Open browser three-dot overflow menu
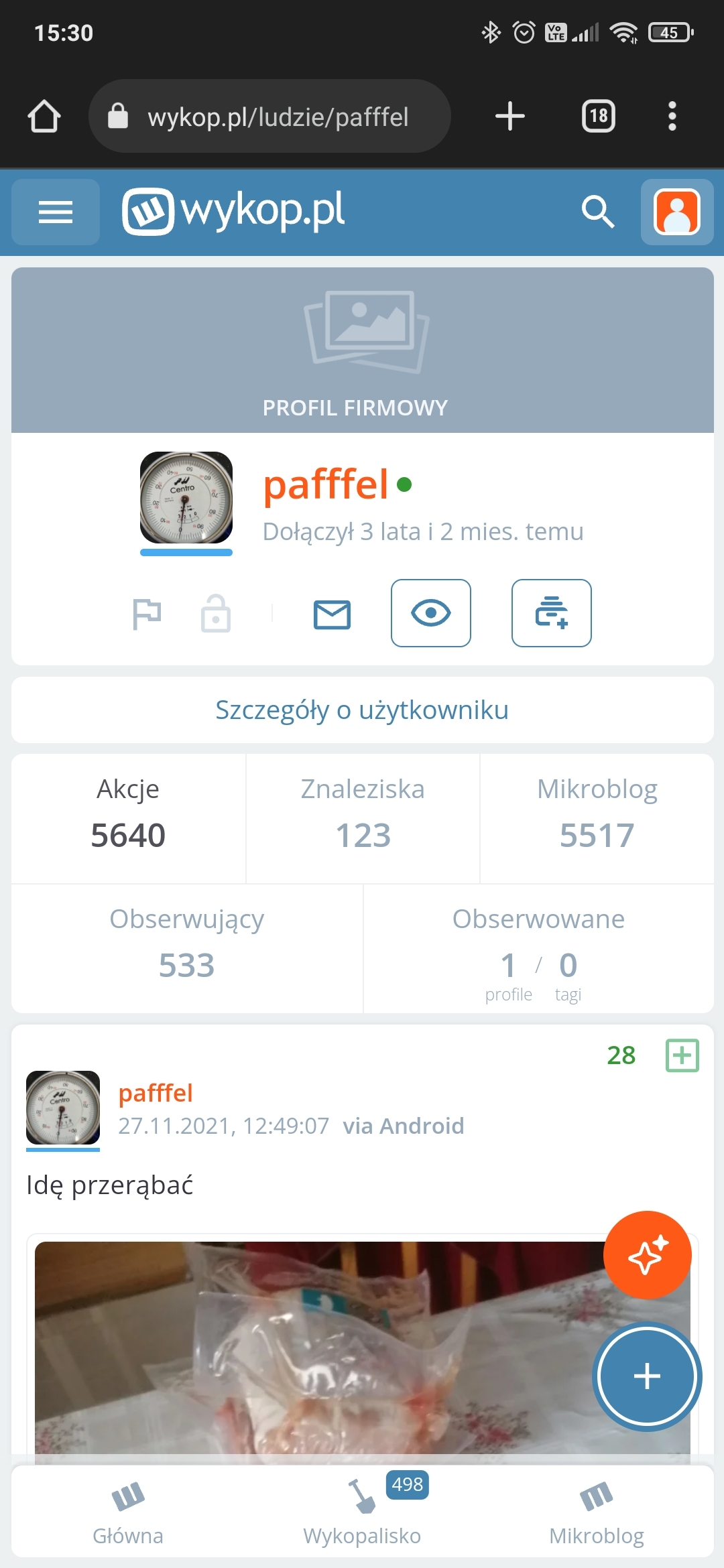The width and height of the screenshot is (724, 1568). [672, 117]
